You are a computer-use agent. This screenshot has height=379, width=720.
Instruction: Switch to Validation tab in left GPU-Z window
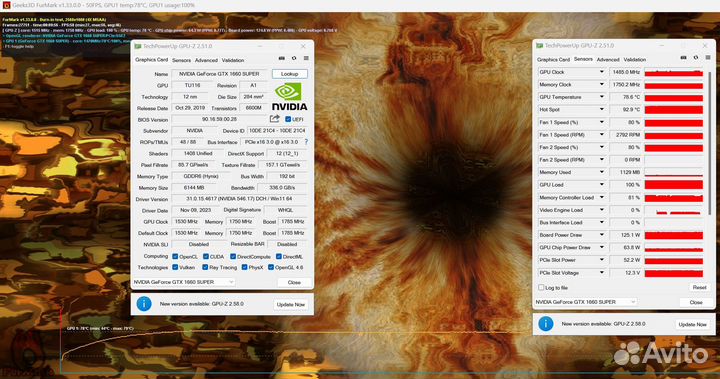(233, 60)
